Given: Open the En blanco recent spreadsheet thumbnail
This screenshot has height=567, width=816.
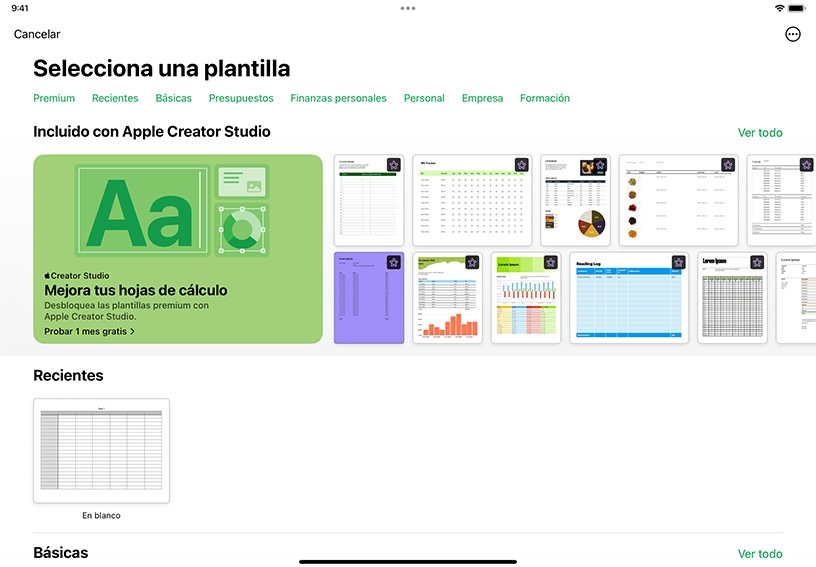Looking at the screenshot, I should (x=101, y=451).
